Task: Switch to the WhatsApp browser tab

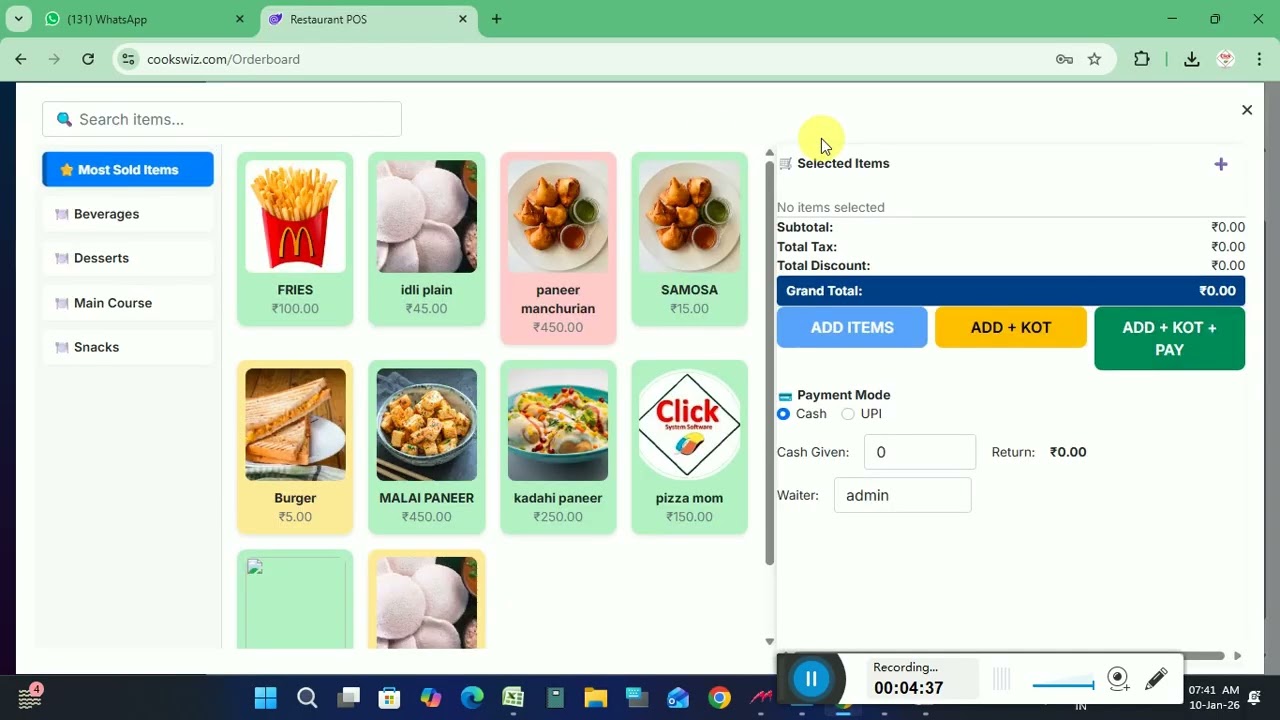Action: pos(145,19)
